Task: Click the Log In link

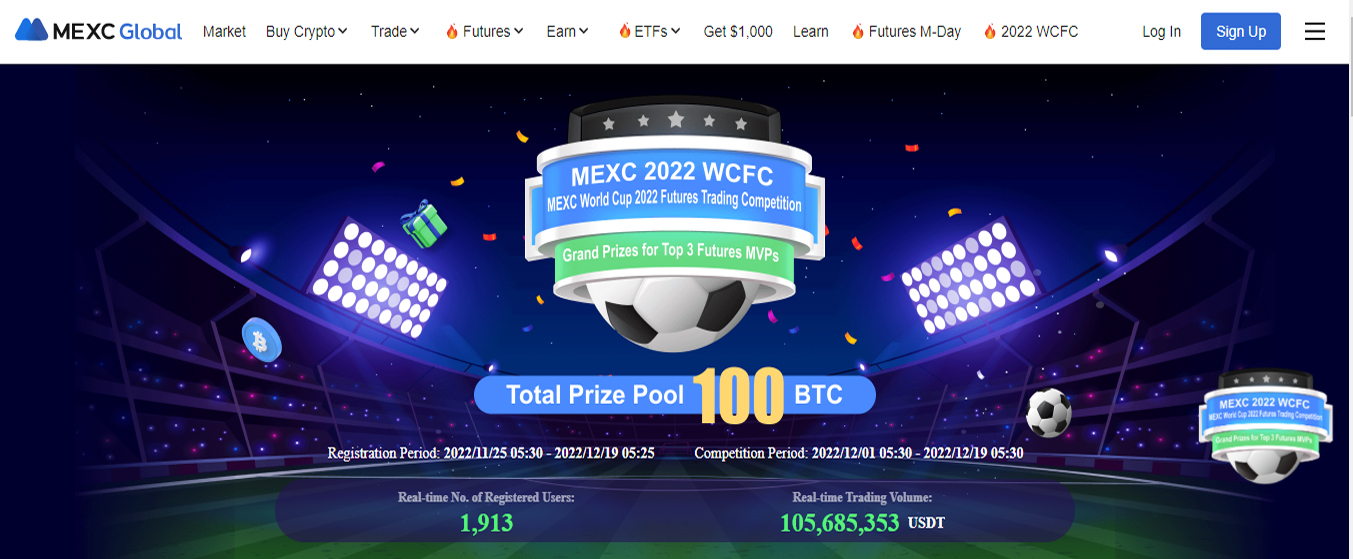Action: [1161, 32]
